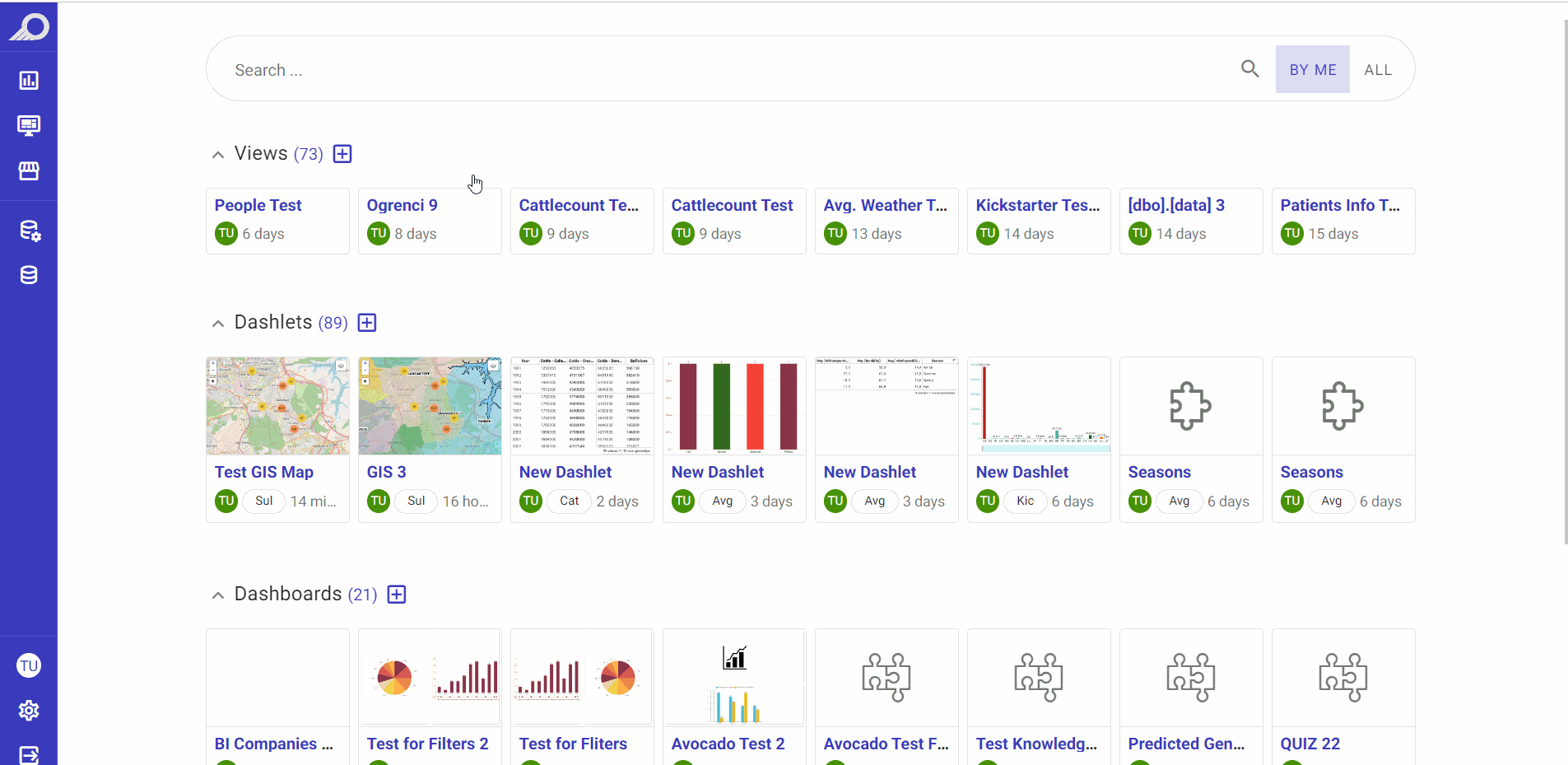
Task: Open the dashboards chart icon in sidebar
Action: click(29, 80)
